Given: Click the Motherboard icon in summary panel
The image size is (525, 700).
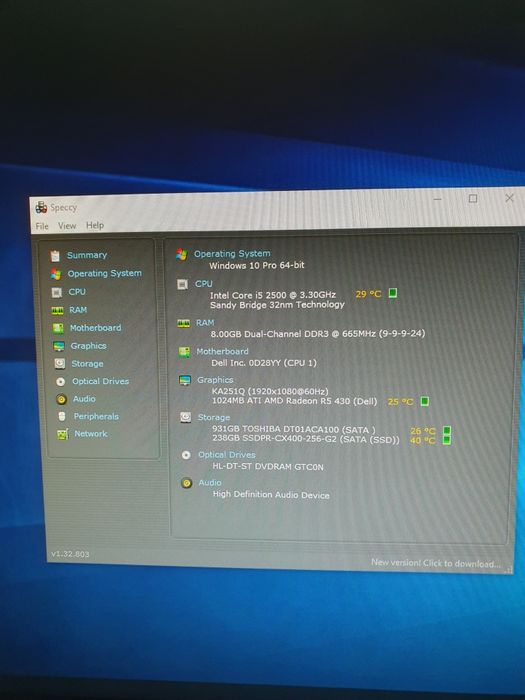Looking at the screenshot, I should click(x=184, y=352).
